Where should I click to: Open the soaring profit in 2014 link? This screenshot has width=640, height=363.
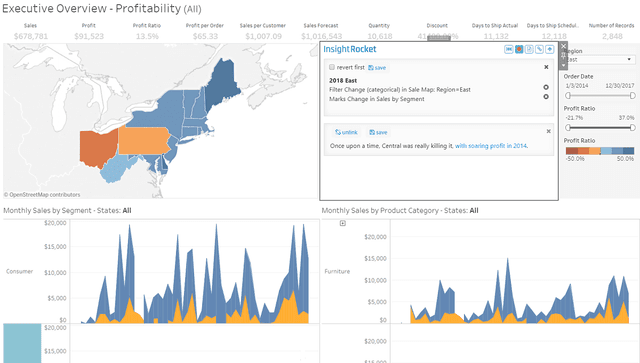(491, 146)
